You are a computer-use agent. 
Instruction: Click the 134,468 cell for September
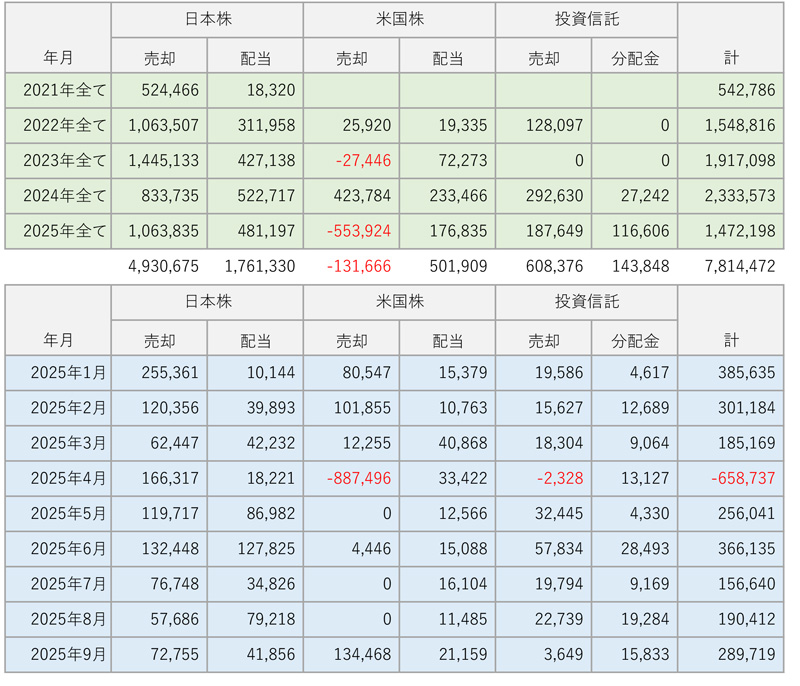[359, 655]
